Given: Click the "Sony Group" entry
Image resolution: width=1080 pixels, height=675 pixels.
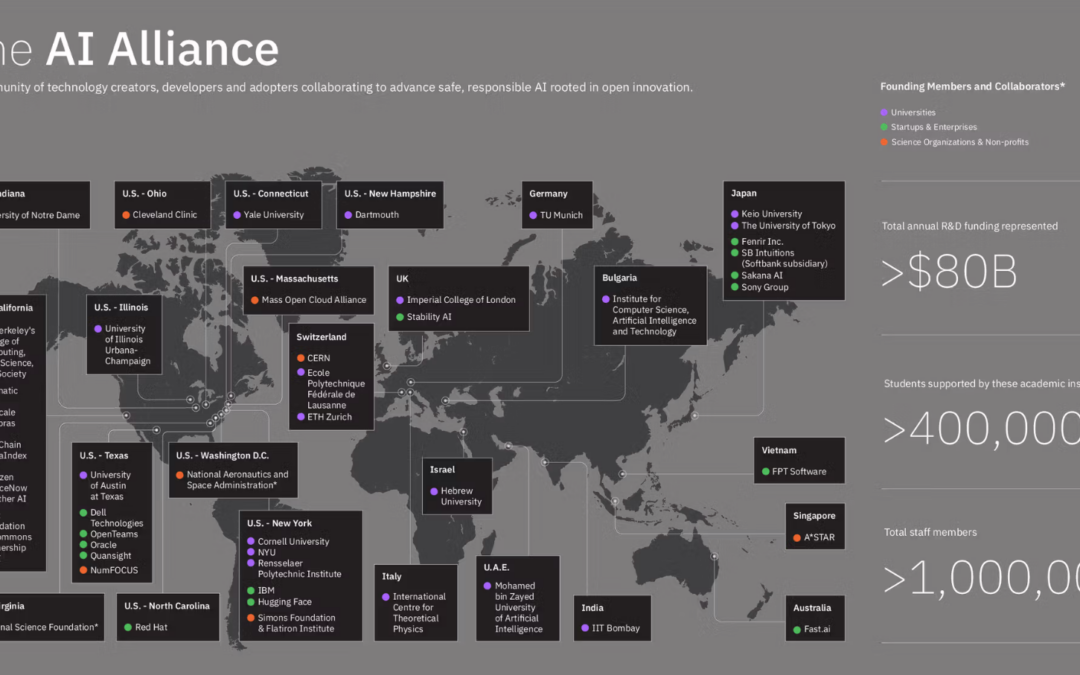Looking at the screenshot, I should pos(765,287).
